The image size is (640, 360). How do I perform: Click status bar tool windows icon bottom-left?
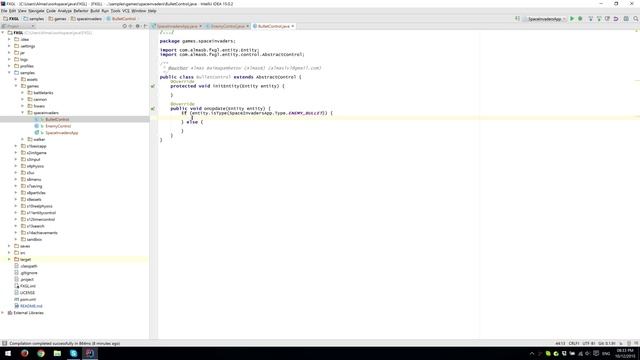point(4,344)
